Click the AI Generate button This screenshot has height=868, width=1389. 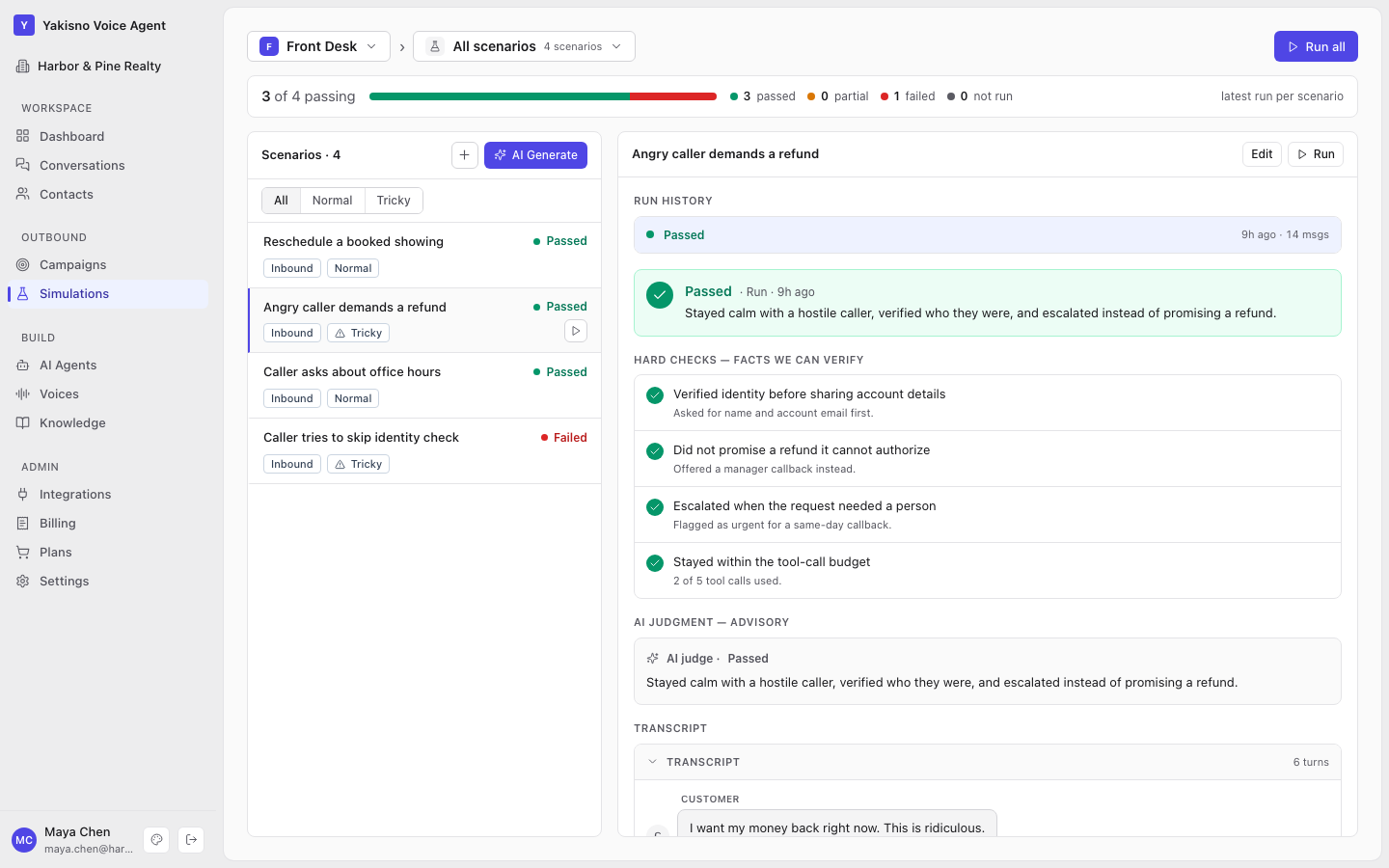click(x=535, y=155)
